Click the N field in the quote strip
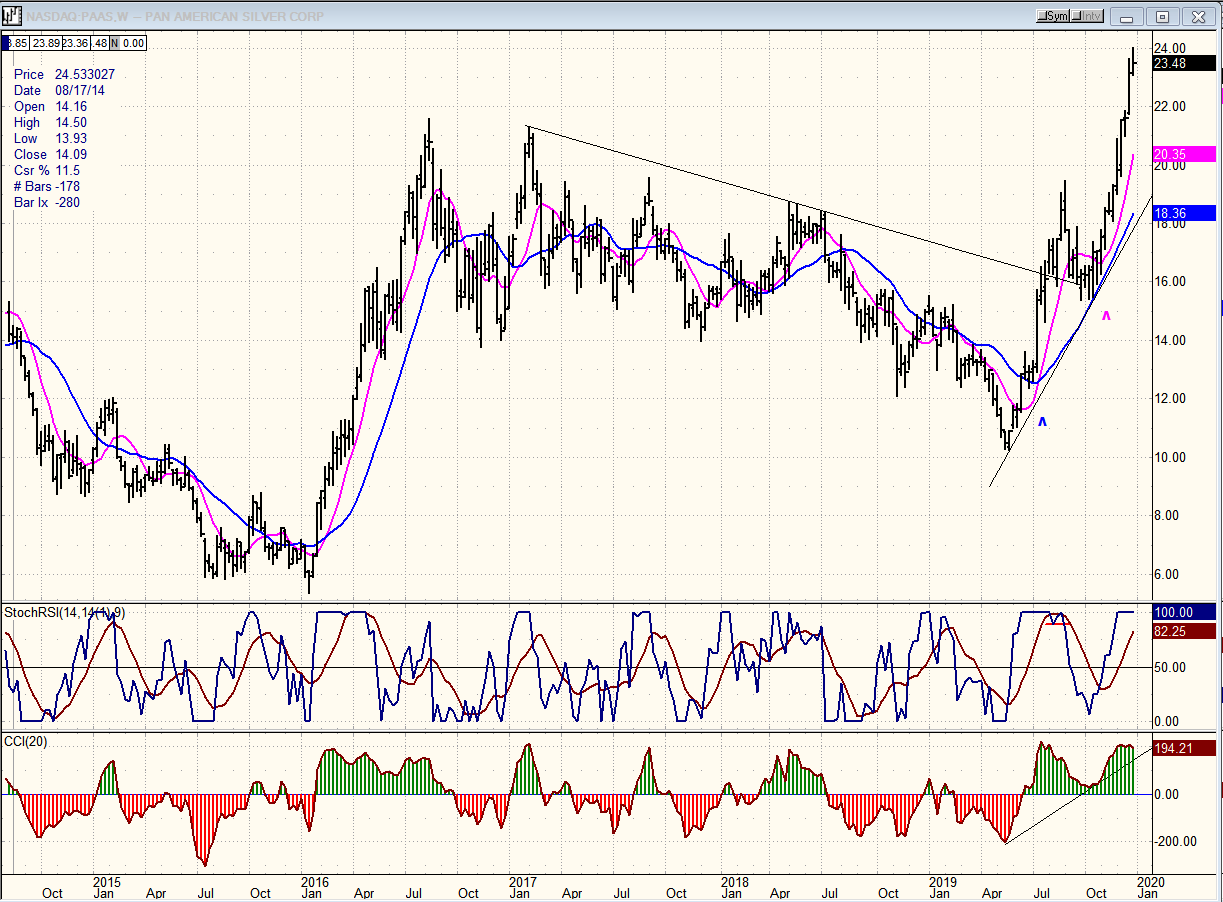The height and width of the screenshot is (902, 1223). 114,43
